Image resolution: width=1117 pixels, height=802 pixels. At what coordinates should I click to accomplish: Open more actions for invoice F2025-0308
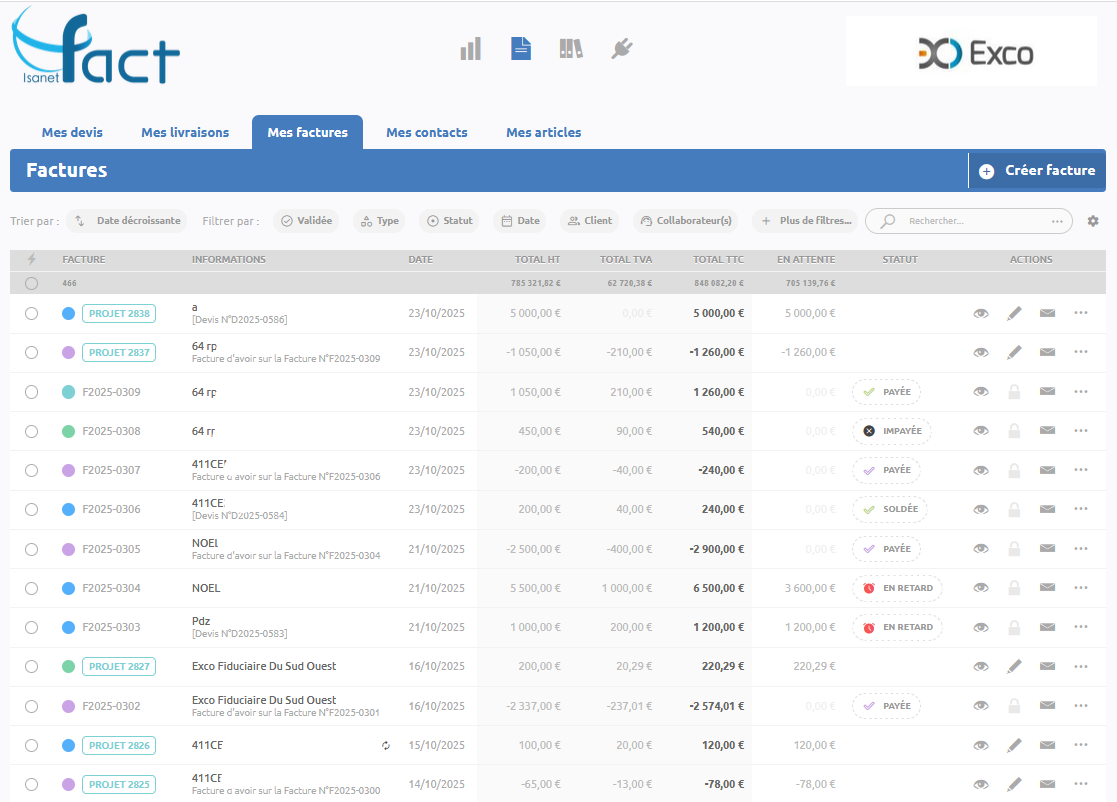1080,431
